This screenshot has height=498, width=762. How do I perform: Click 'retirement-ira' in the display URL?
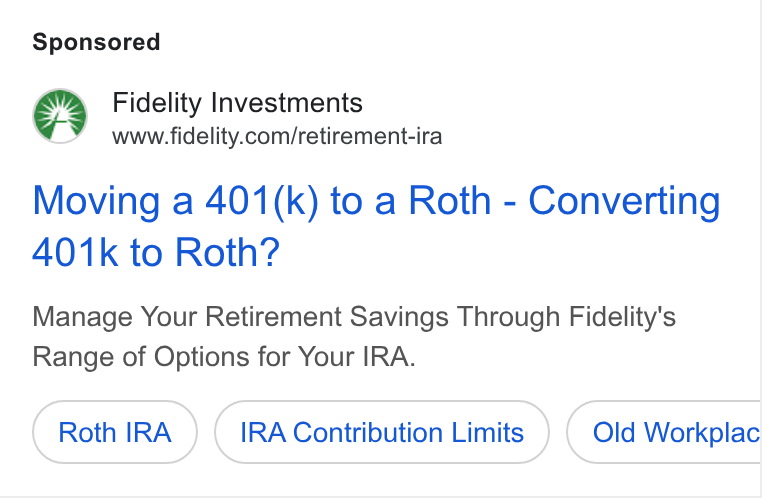[x=370, y=136]
